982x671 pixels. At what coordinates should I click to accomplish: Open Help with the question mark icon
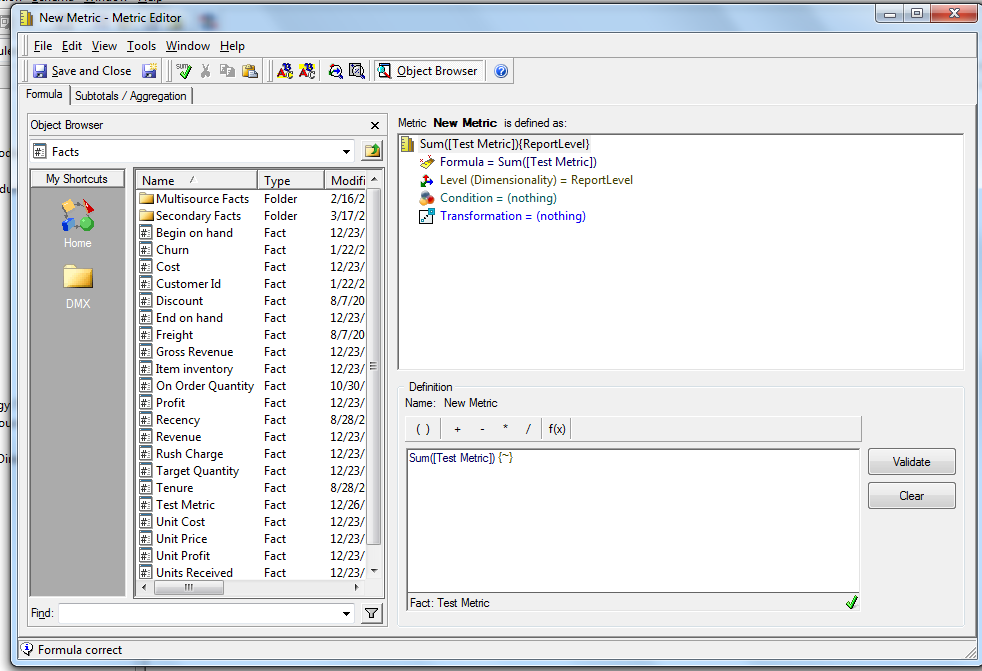coord(500,70)
